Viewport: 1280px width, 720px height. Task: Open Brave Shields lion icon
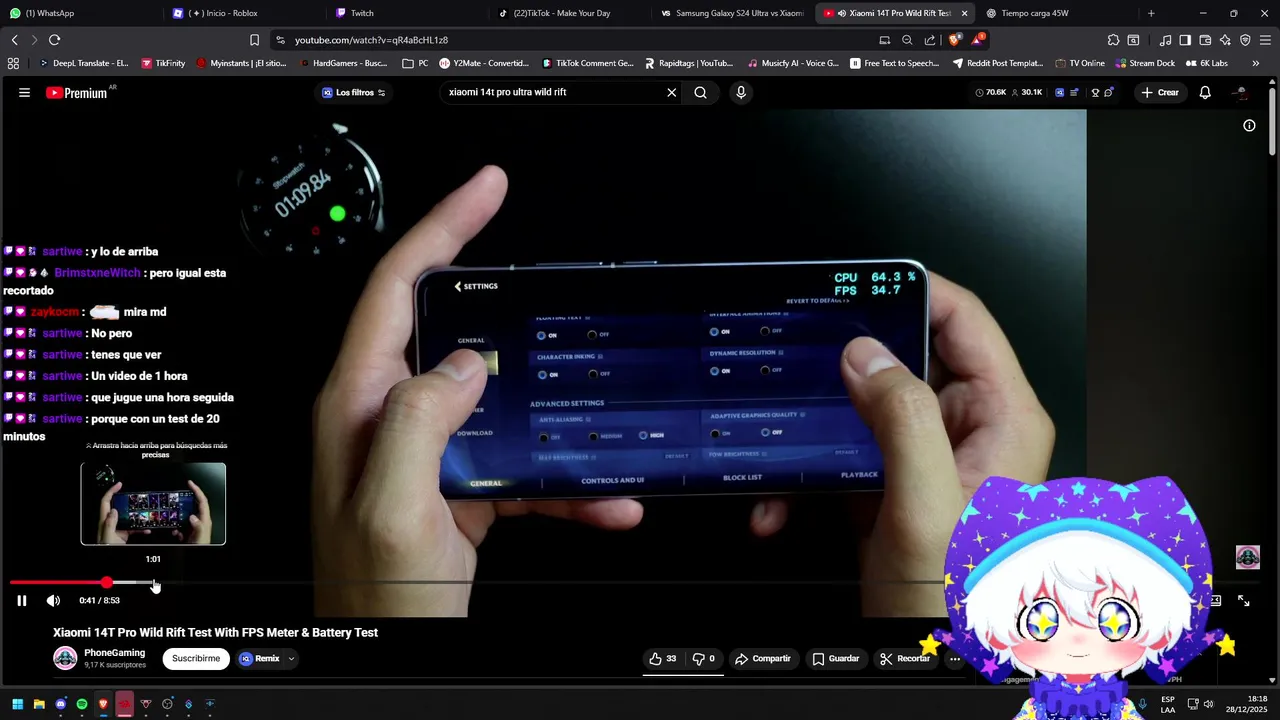(x=956, y=40)
